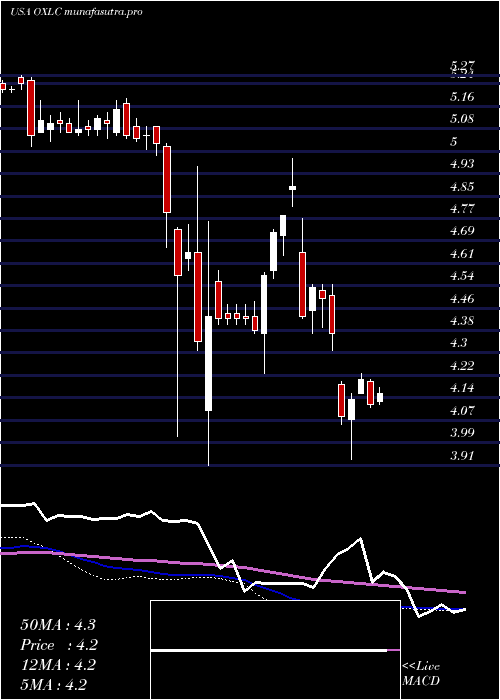The width and height of the screenshot is (500, 700).
Task: Select the 4.3 price axis label
Action: 459,343
